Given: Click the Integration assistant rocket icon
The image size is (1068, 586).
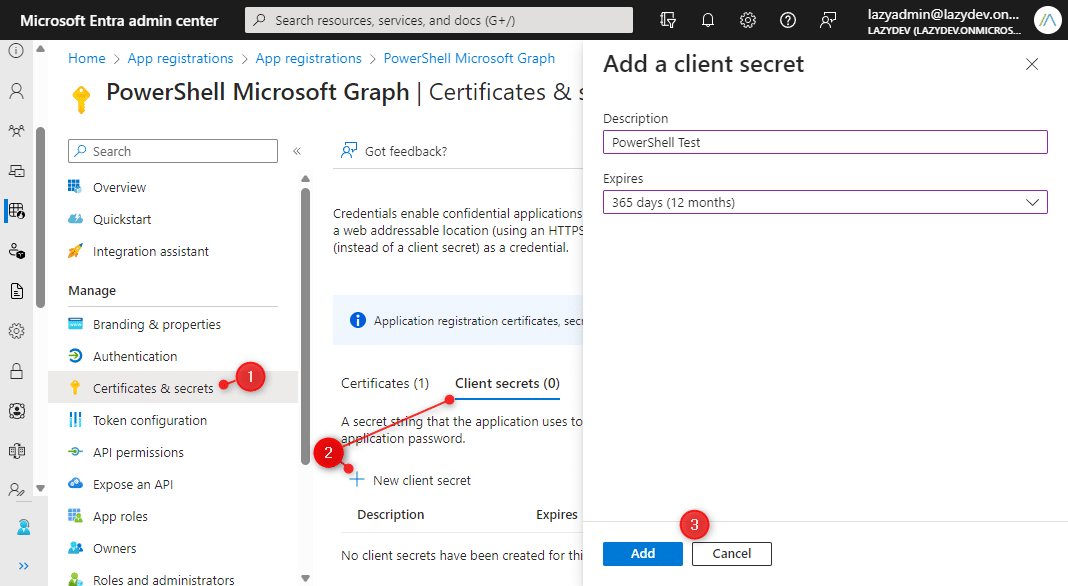Looking at the screenshot, I should tap(75, 251).
